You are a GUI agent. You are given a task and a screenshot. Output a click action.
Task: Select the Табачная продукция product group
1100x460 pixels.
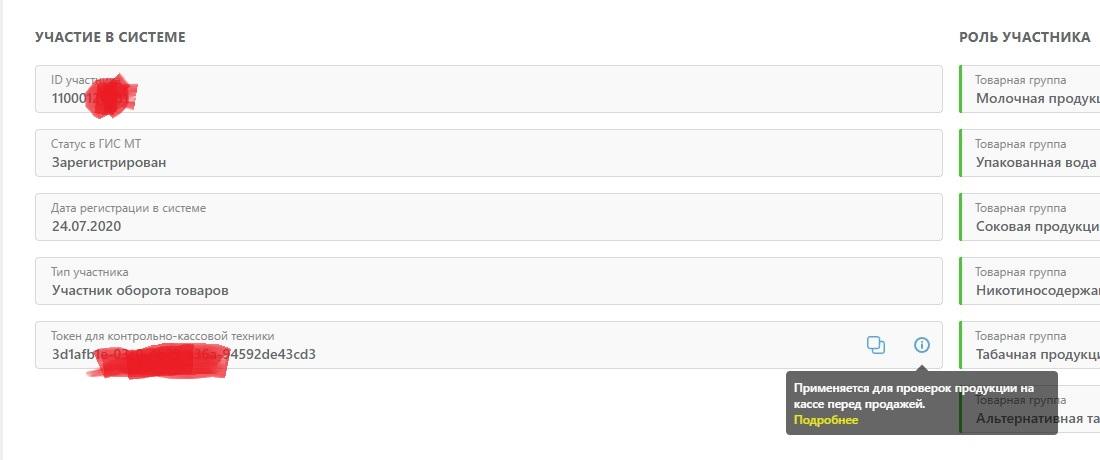tap(1030, 345)
